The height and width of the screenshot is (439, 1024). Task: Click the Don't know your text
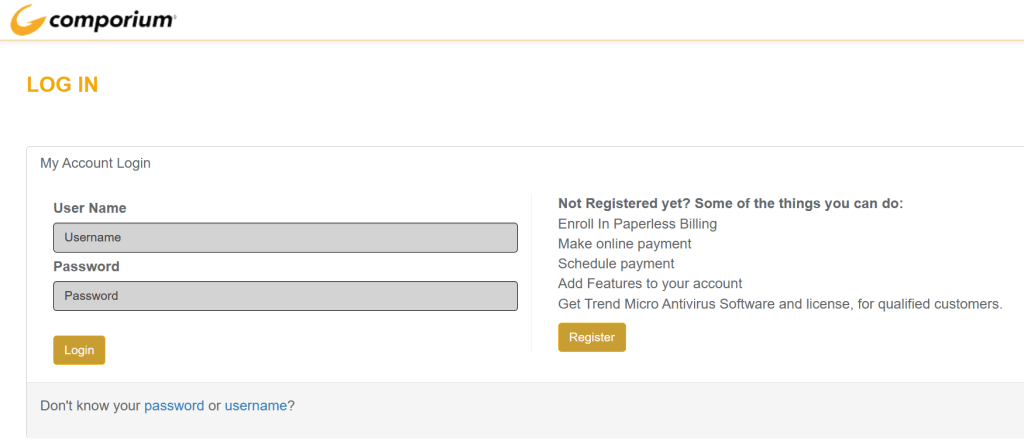point(90,406)
